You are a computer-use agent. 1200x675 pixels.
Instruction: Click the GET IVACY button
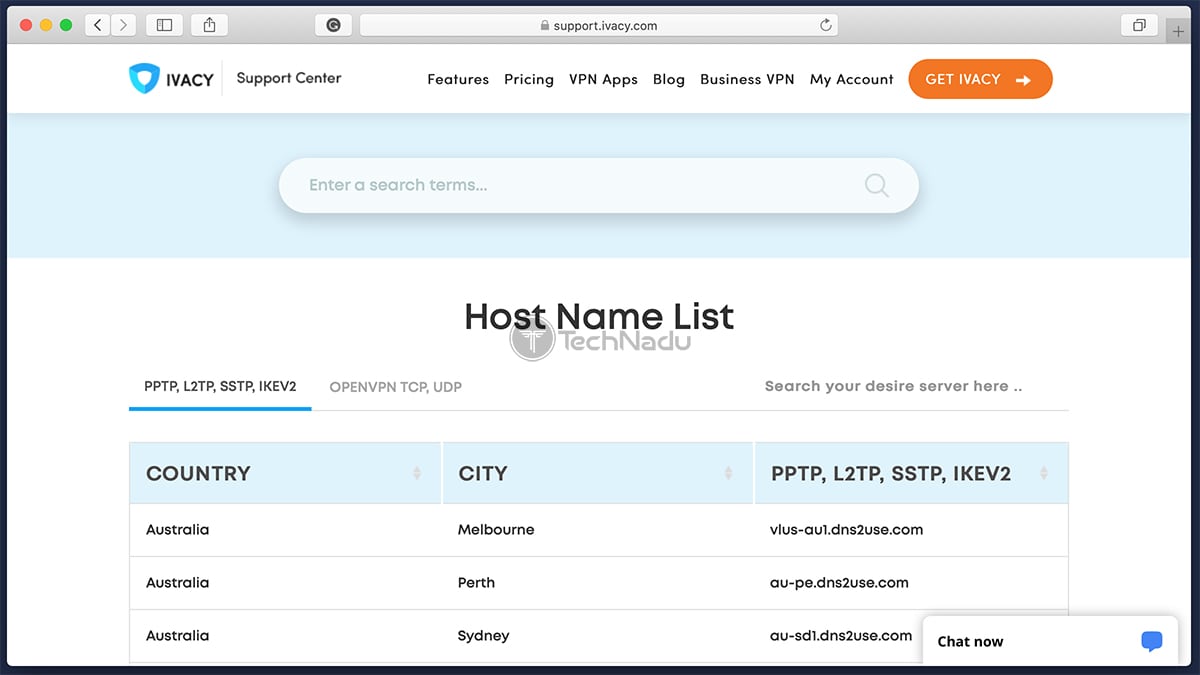(x=980, y=80)
